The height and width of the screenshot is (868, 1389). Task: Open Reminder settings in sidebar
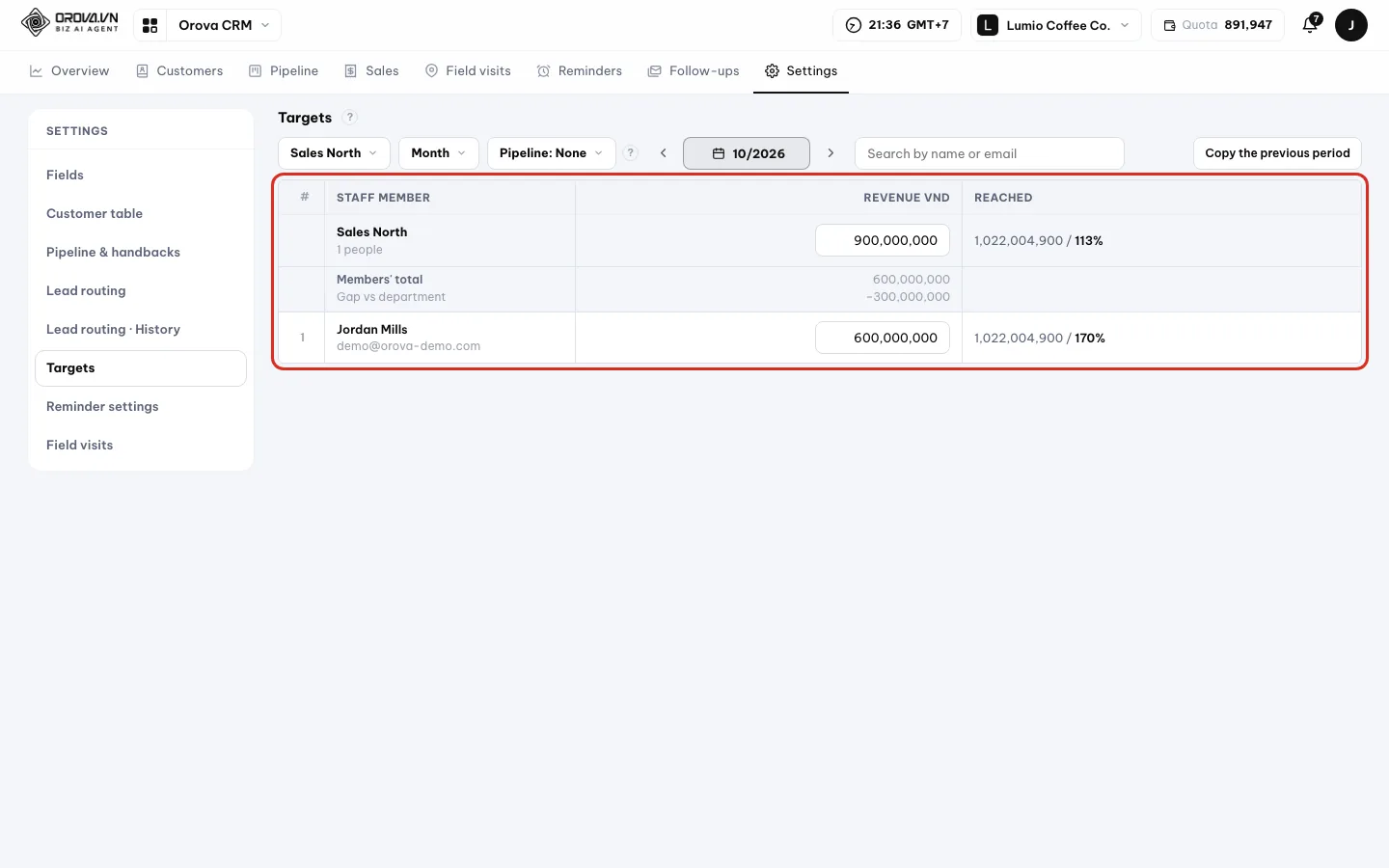(x=141, y=406)
